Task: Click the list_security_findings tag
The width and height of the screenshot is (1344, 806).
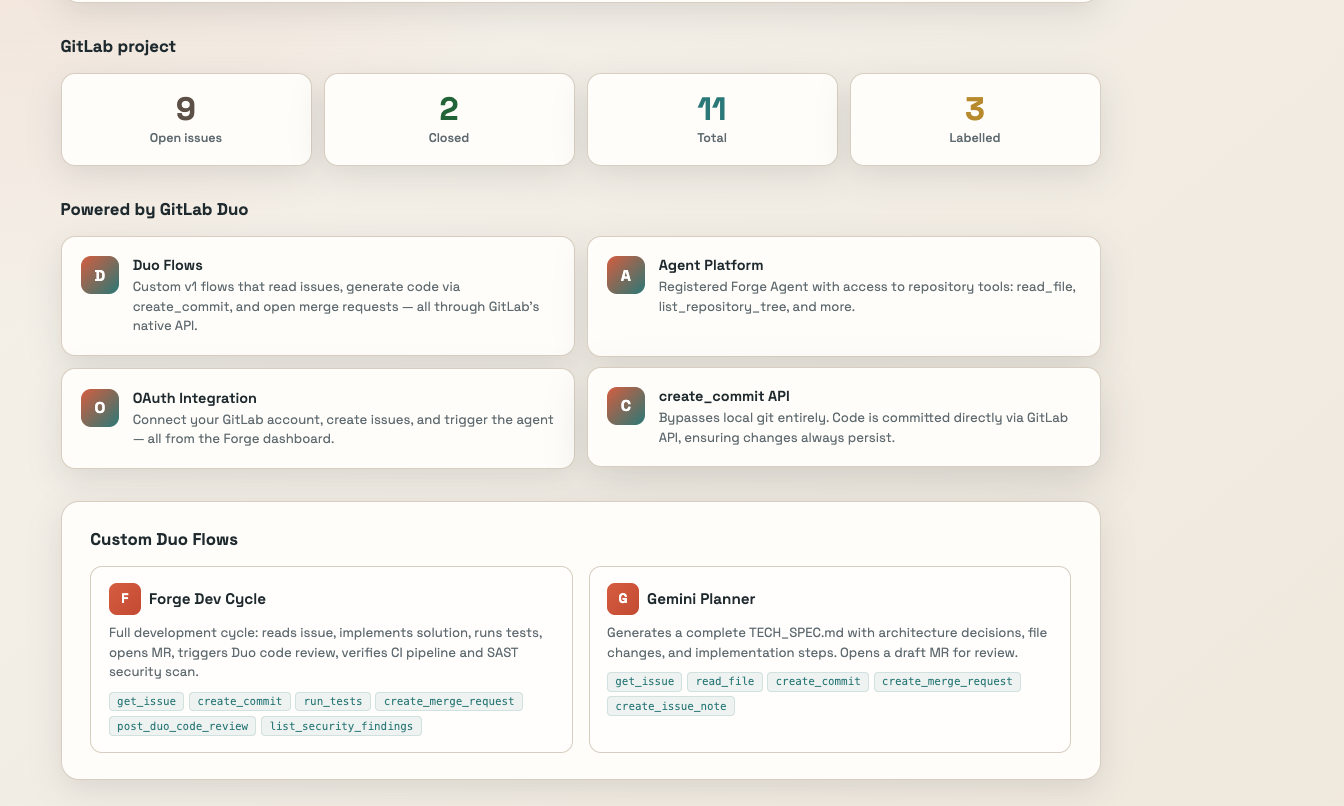Action: tap(342, 726)
